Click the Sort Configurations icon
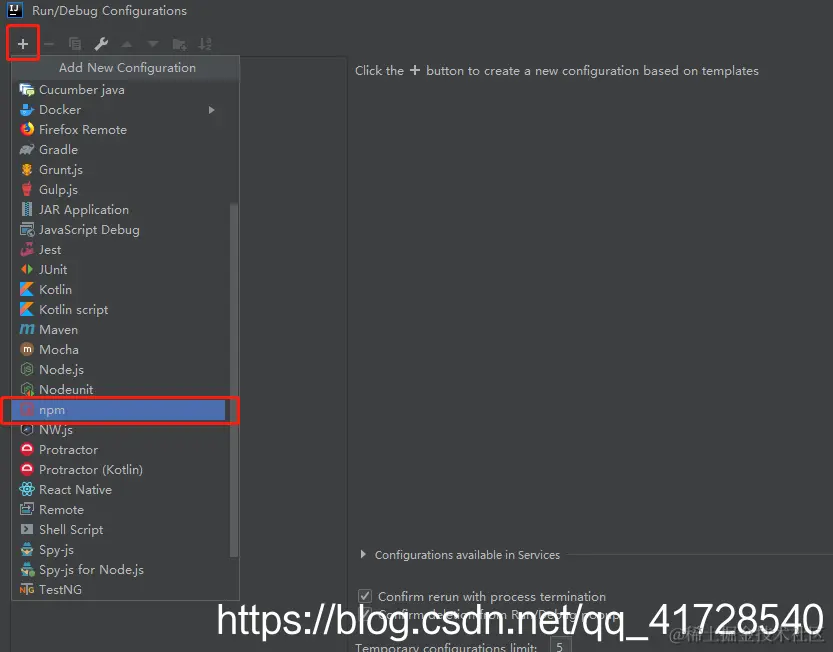The image size is (833, 652). 205,44
